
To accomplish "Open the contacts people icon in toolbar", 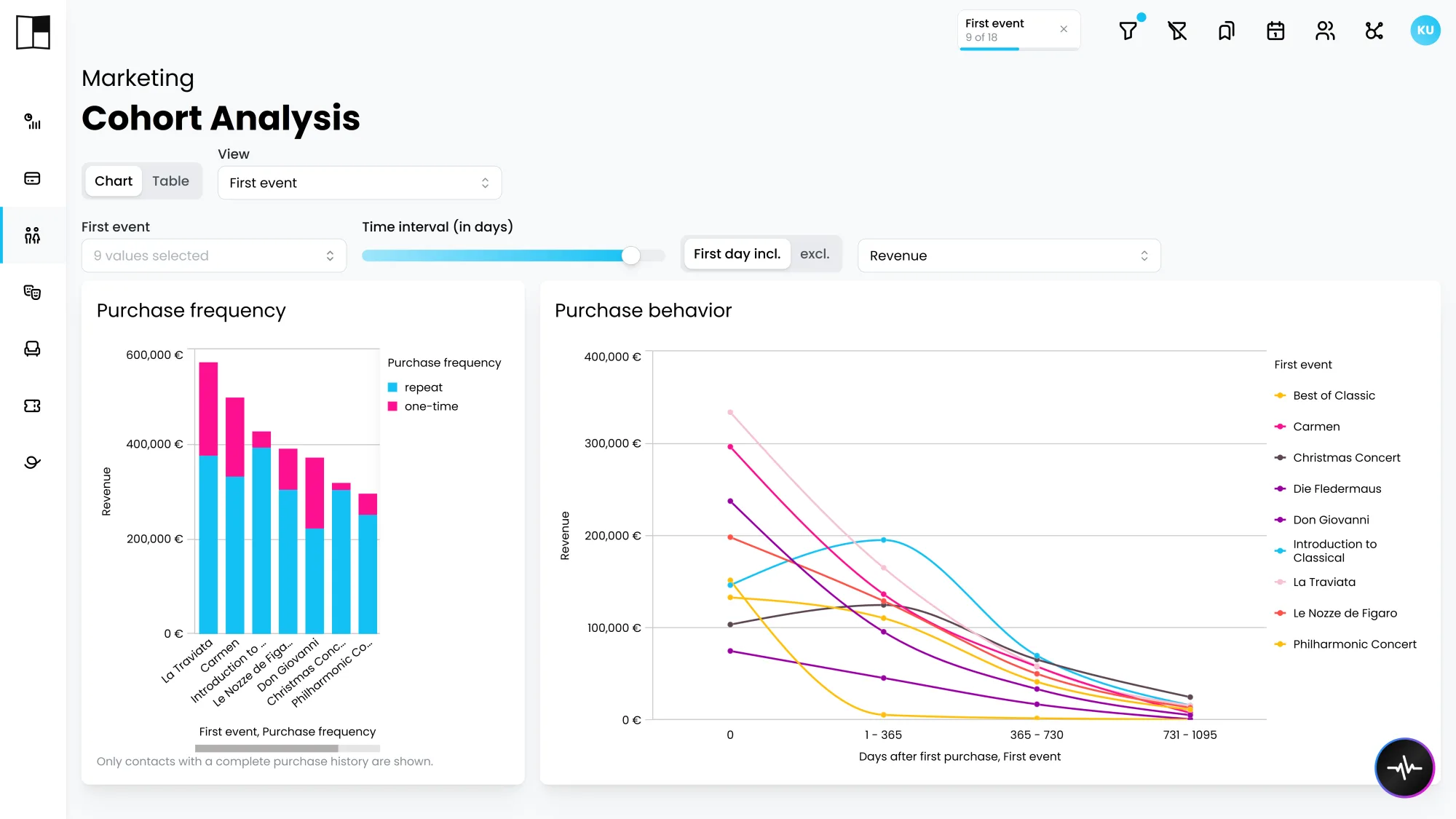I will 1325,31.
